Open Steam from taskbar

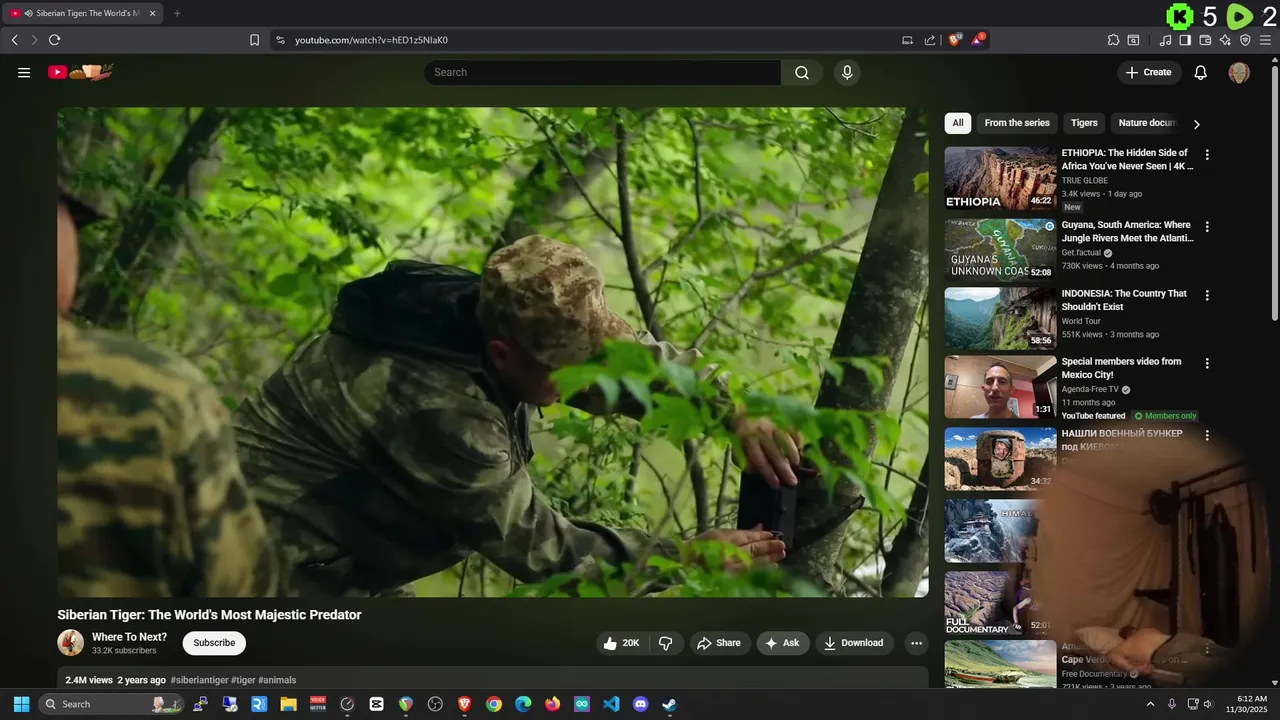[x=670, y=704]
